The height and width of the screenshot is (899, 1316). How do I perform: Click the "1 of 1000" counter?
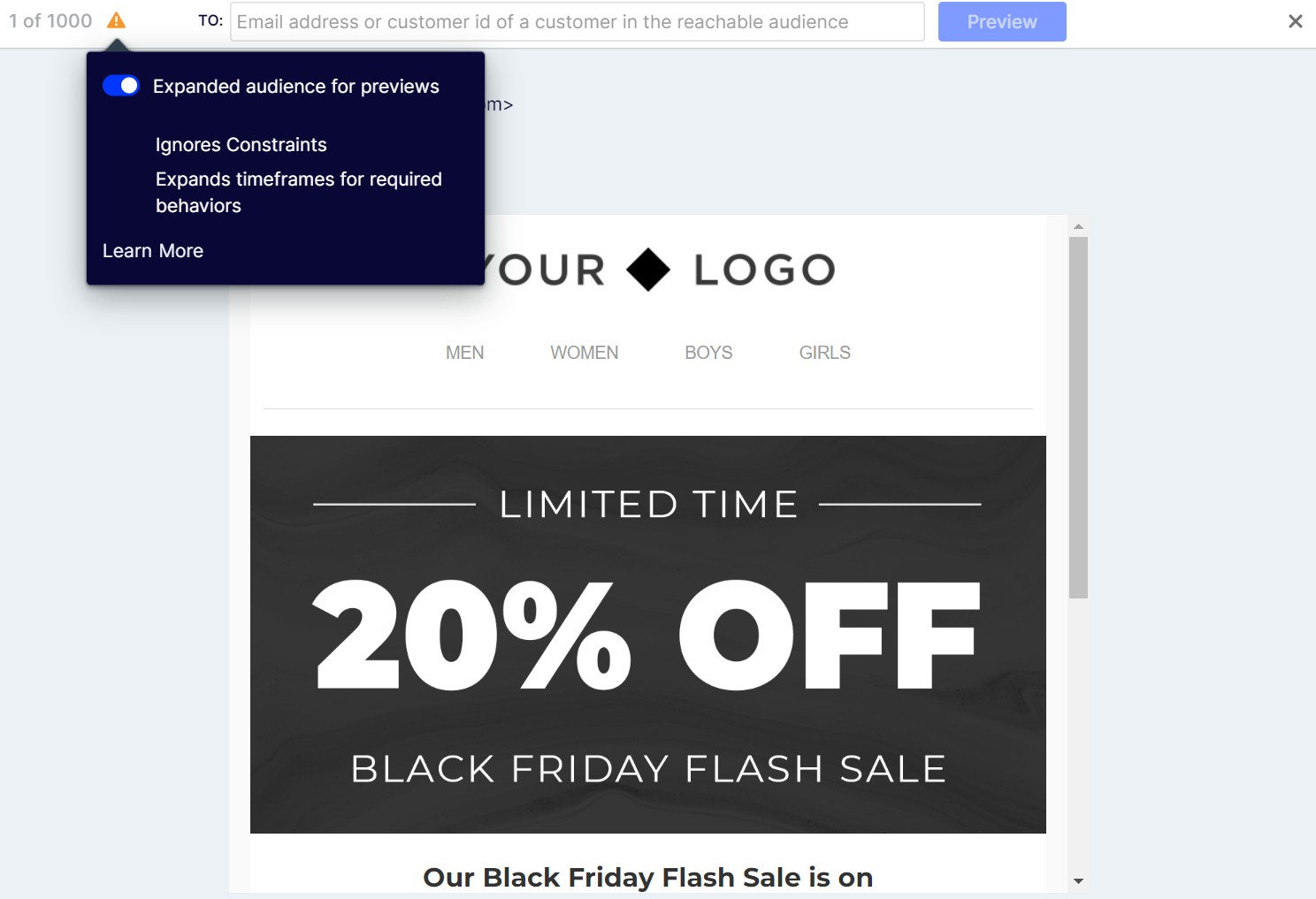[x=50, y=21]
